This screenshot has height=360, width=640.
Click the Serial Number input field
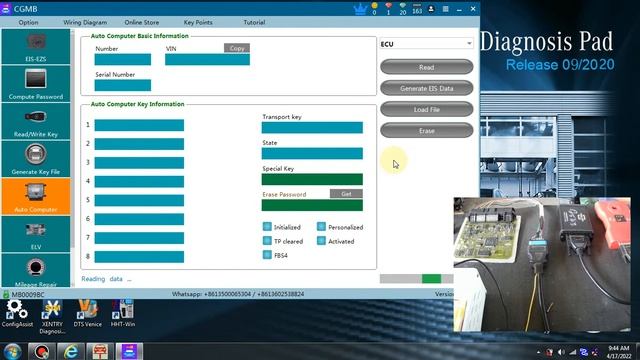click(122, 85)
